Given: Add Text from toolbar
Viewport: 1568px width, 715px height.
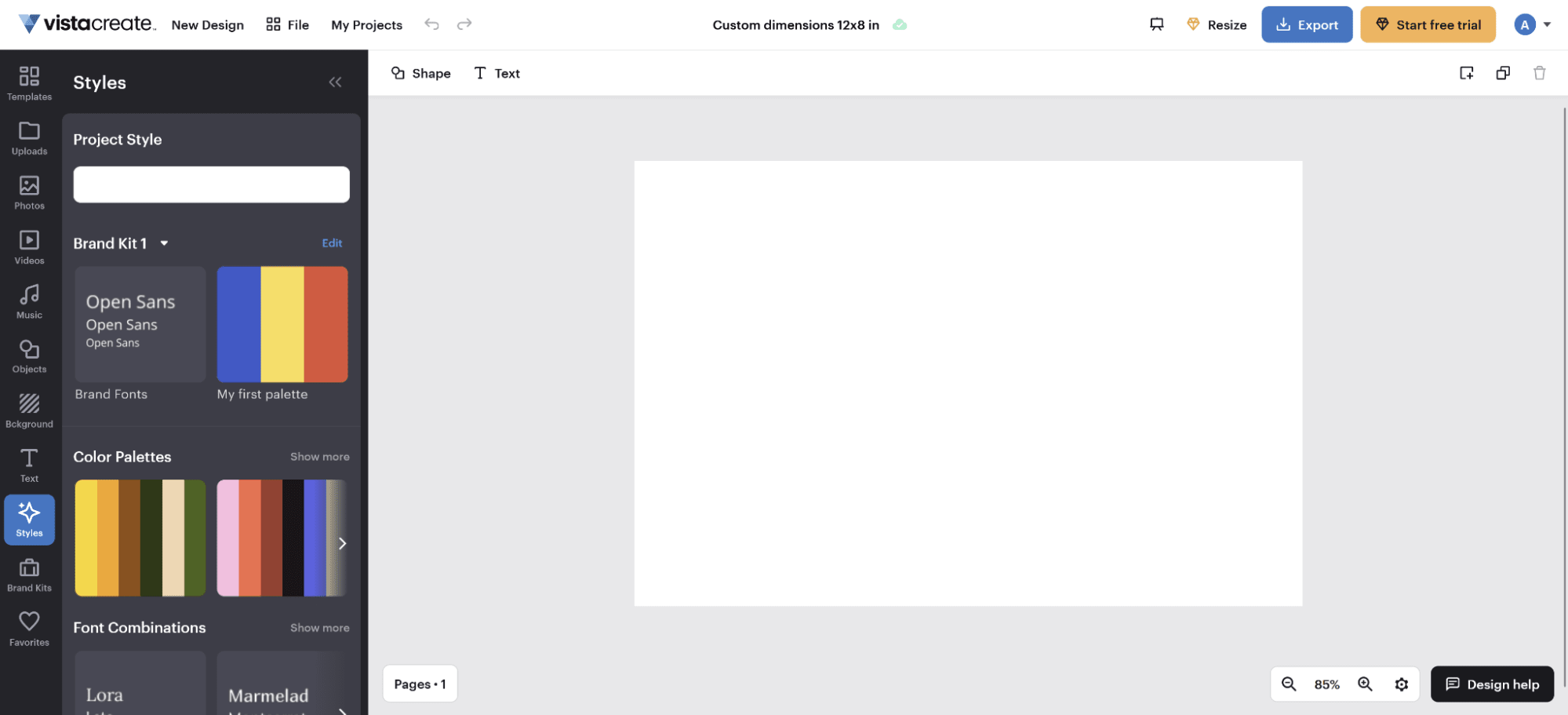Looking at the screenshot, I should tap(497, 73).
